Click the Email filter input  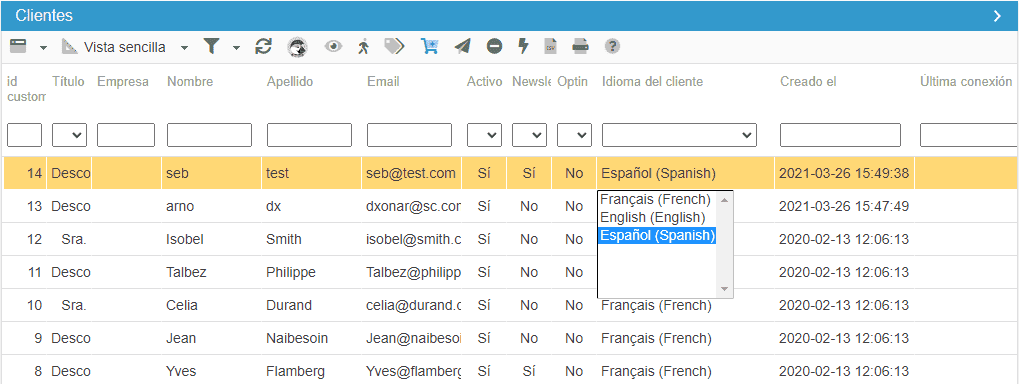(409, 135)
